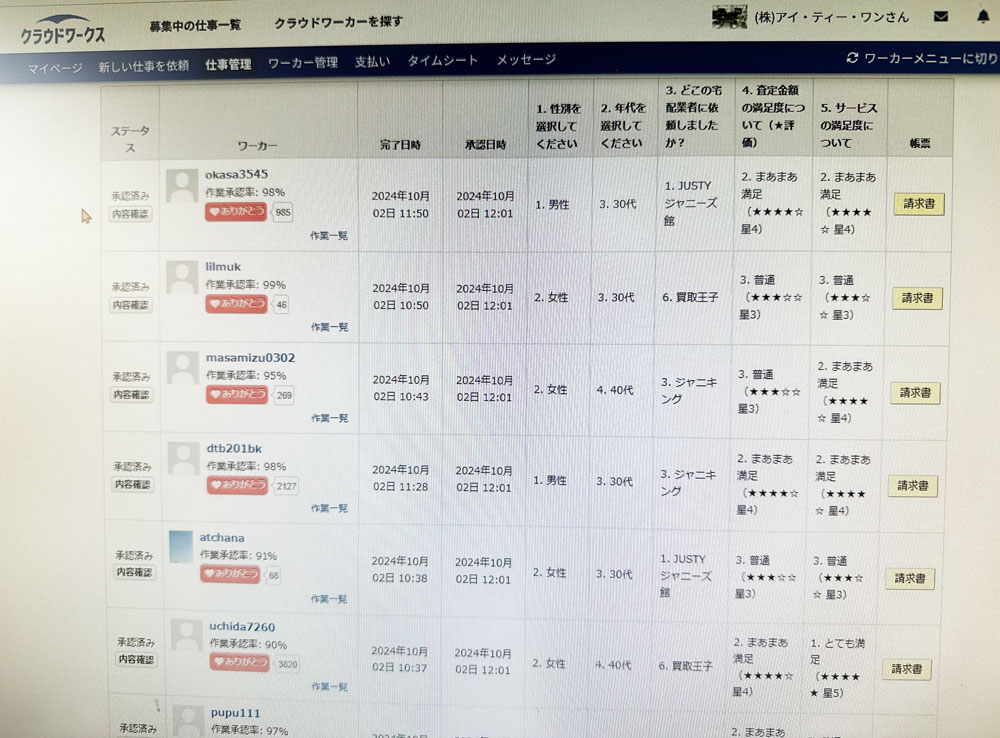
Task: Click atchana profile avatar
Action: [x=181, y=547]
